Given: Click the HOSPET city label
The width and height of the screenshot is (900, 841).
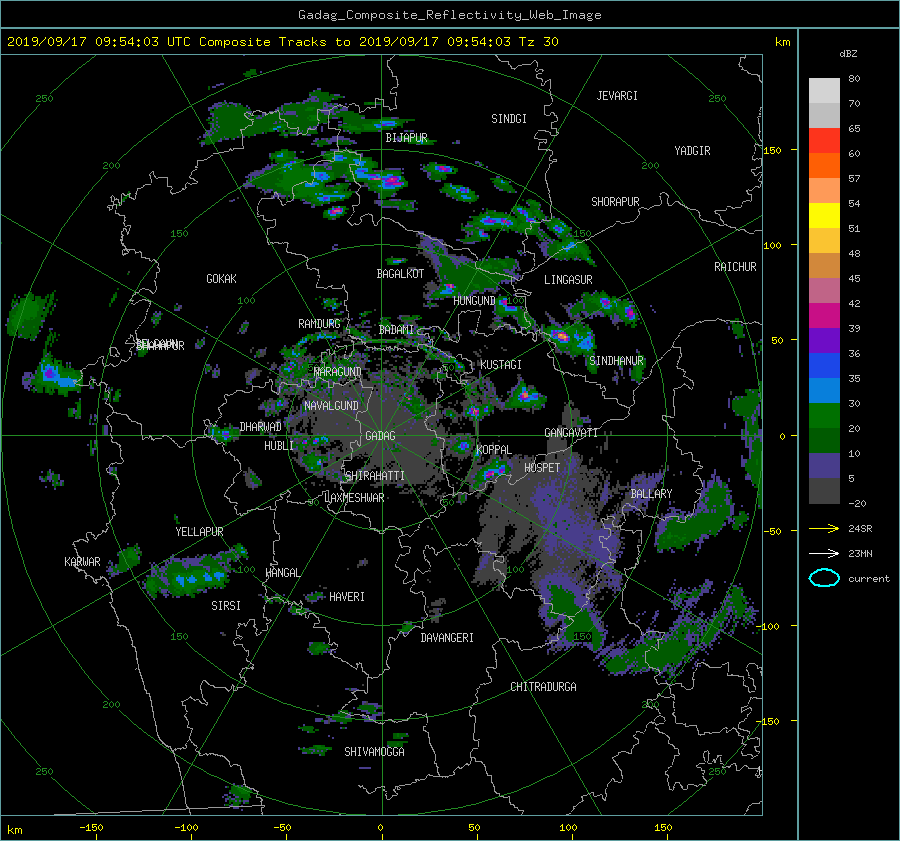Looking at the screenshot, I should [x=542, y=468].
